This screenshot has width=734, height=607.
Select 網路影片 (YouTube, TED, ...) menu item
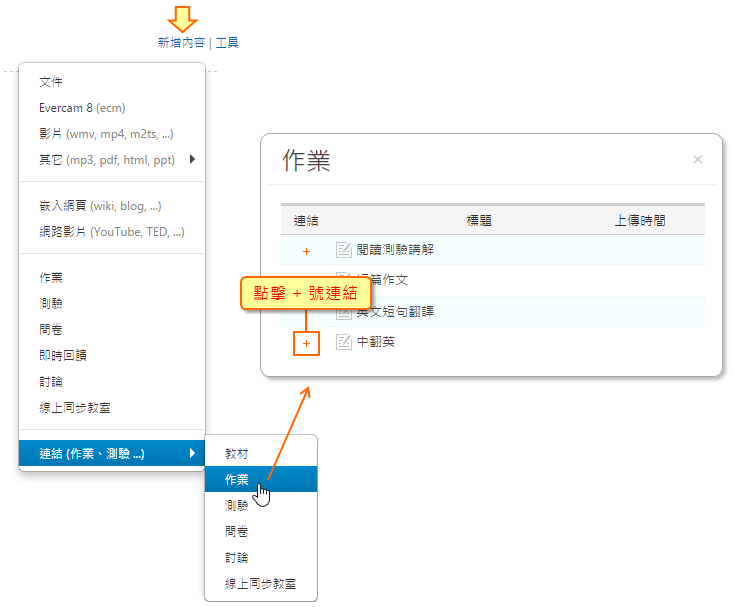pyautogui.click(x=111, y=232)
